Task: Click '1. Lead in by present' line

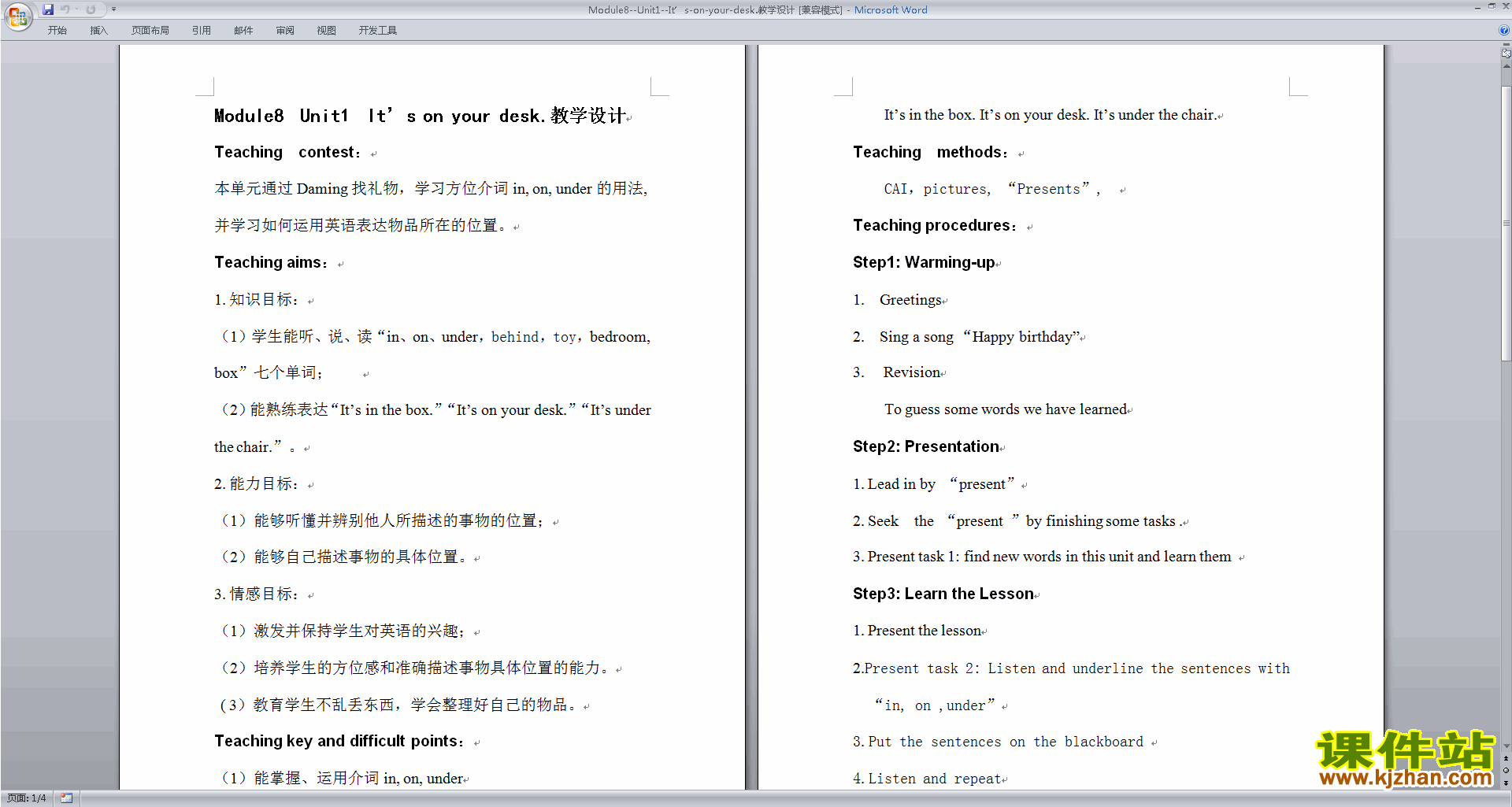Action: click(934, 484)
